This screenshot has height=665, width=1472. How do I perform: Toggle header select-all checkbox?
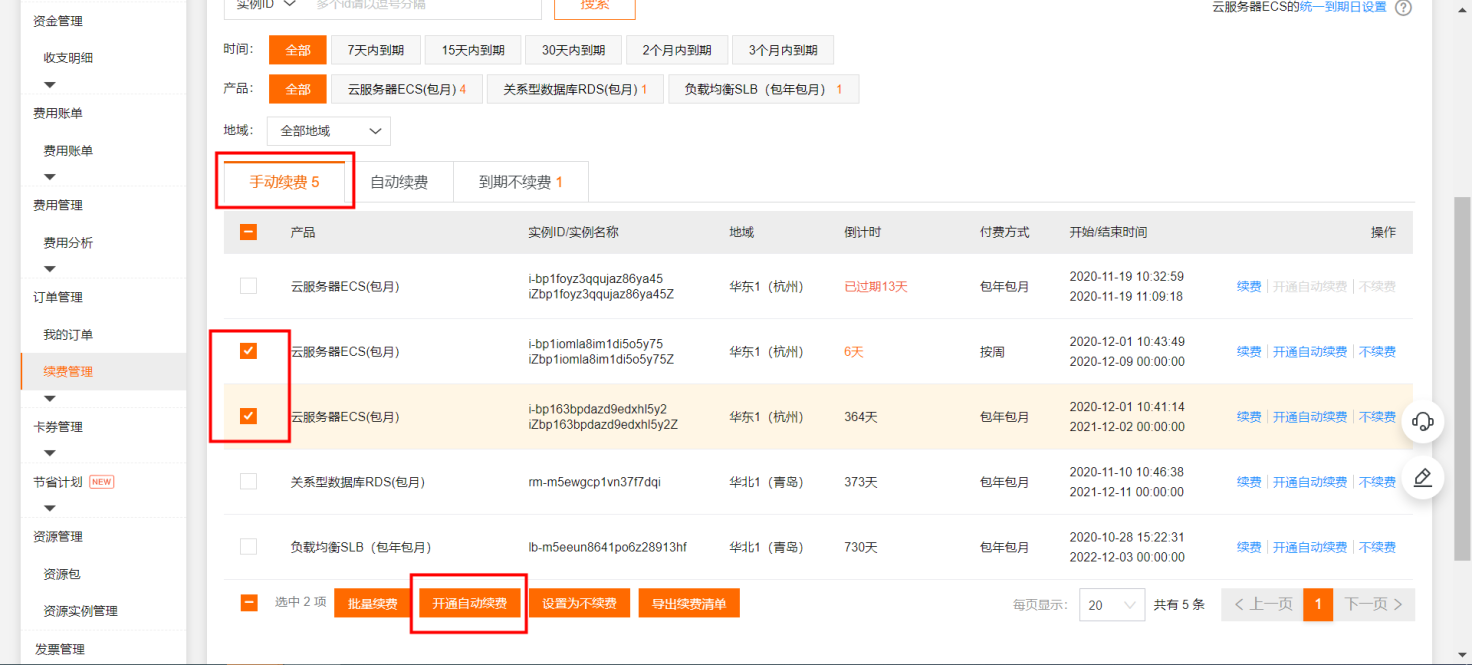249,232
